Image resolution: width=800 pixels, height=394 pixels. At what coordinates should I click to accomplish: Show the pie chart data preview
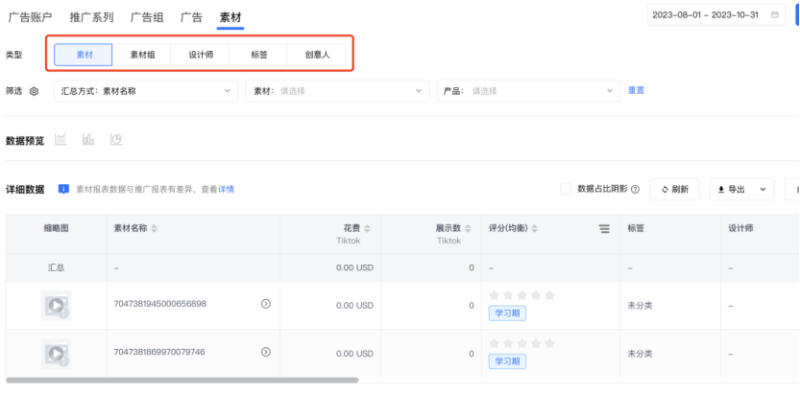pyautogui.click(x=116, y=139)
